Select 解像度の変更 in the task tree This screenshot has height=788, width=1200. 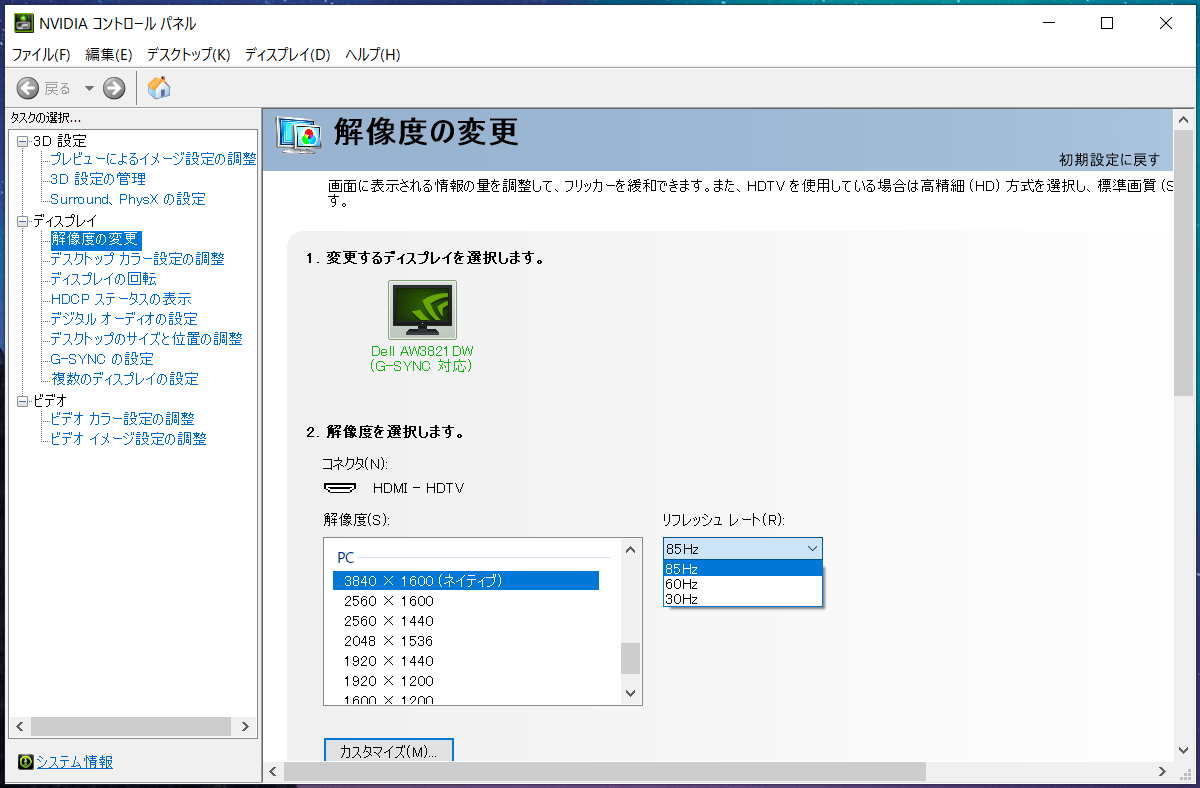pyautogui.click(x=95, y=239)
